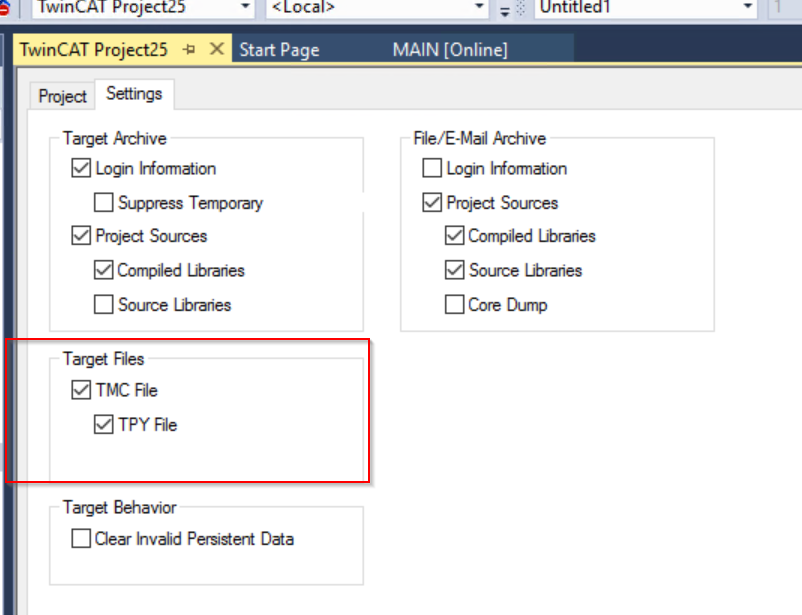
Task: Close the TwinCAT Project25 tab
Action: [x=217, y=49]
